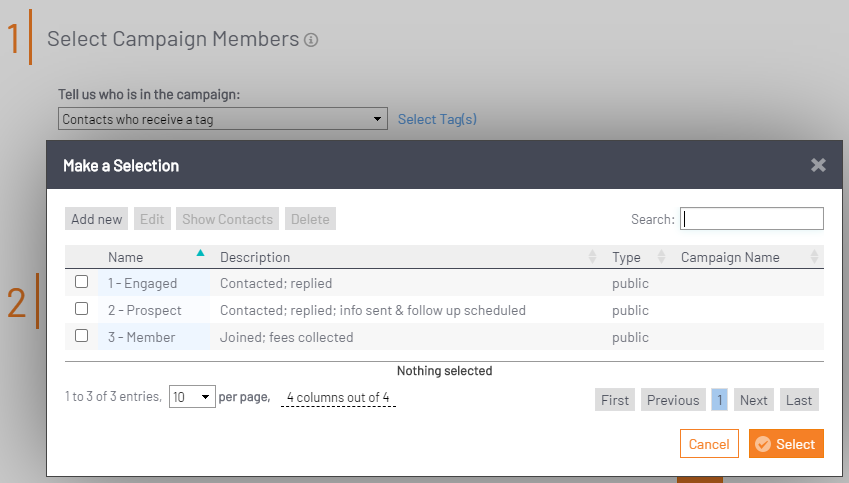Sort by Description column arrows
Screen dimensions: 849x483
(x=592, y=257)
